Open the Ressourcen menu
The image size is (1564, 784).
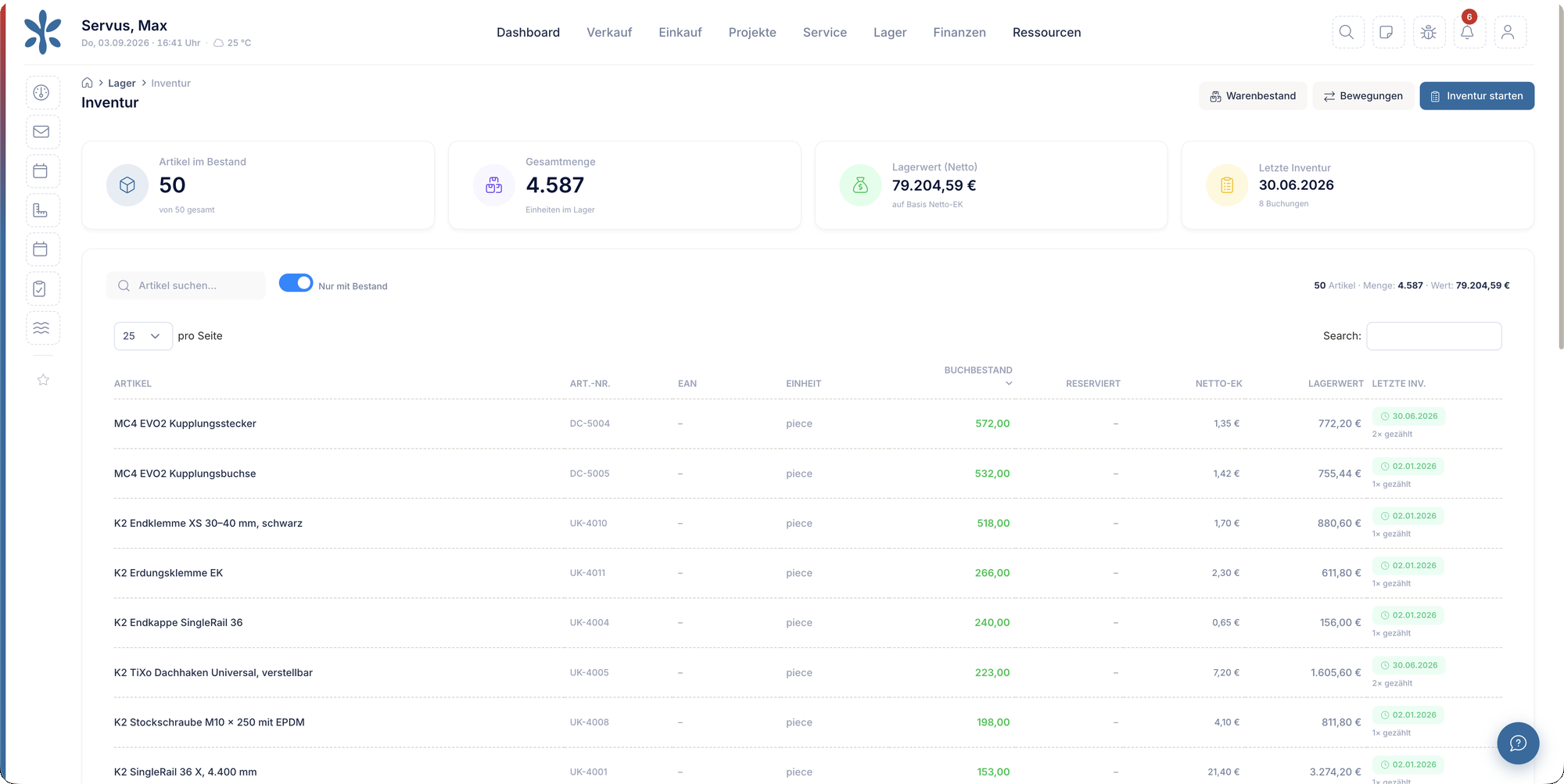coord(1047,32)
